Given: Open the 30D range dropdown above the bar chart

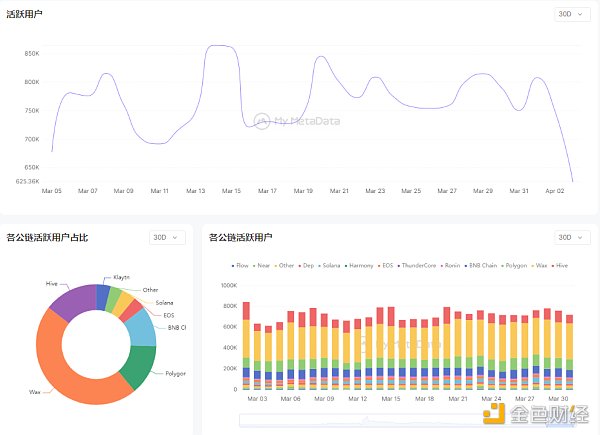Looking at the screenshot, I should (565, 237).
